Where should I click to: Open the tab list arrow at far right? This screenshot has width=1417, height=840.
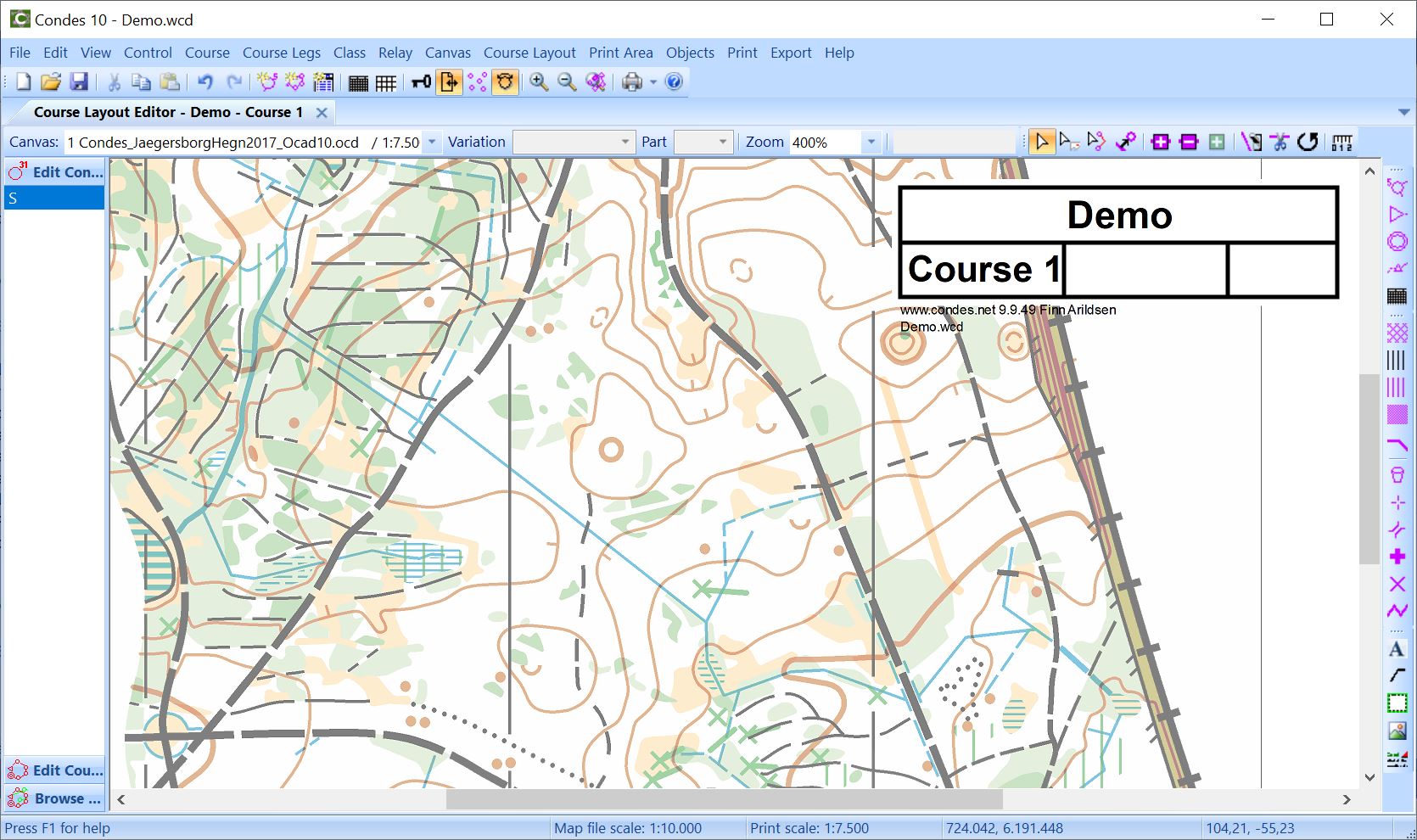click(1403, 112)
